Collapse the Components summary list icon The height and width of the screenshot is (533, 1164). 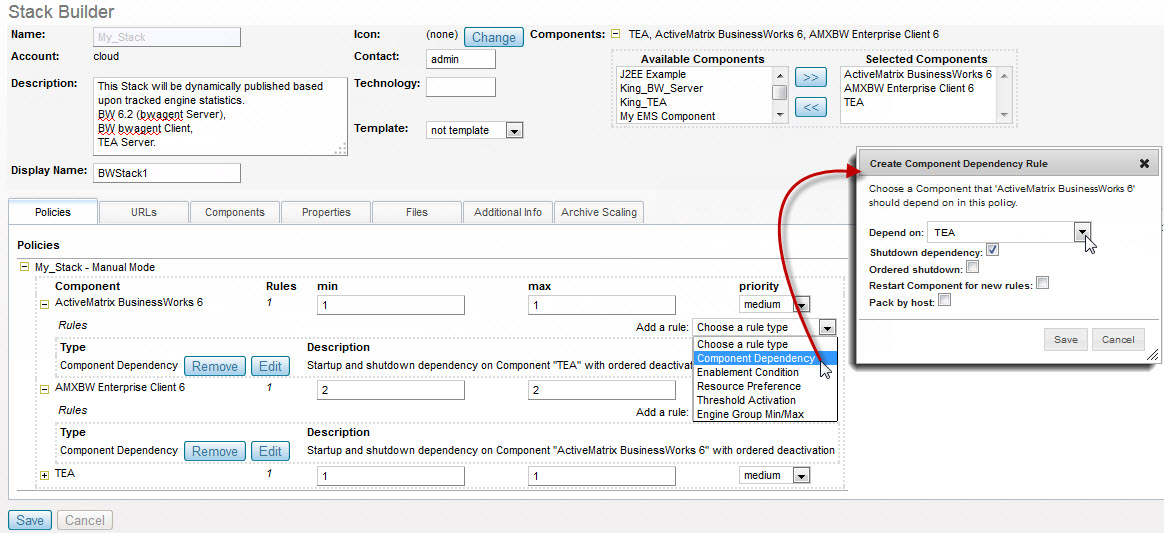pos(615,34)
